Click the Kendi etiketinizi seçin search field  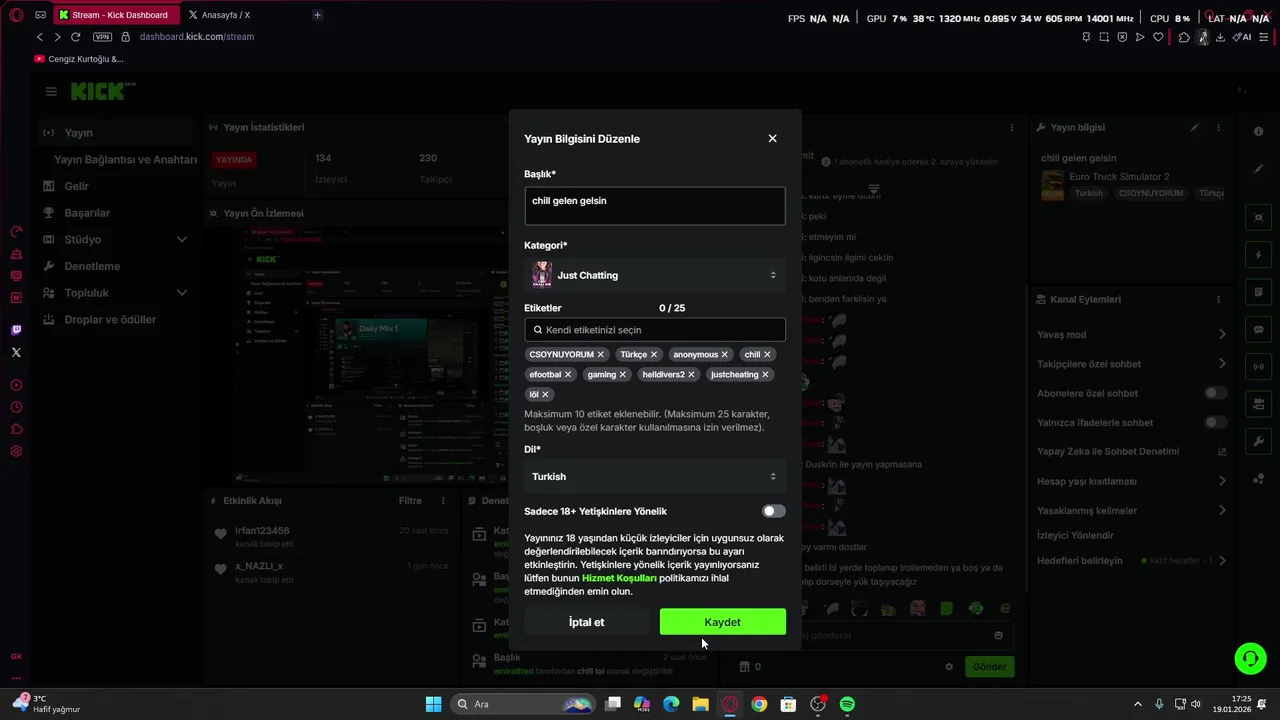click(655, 330)
